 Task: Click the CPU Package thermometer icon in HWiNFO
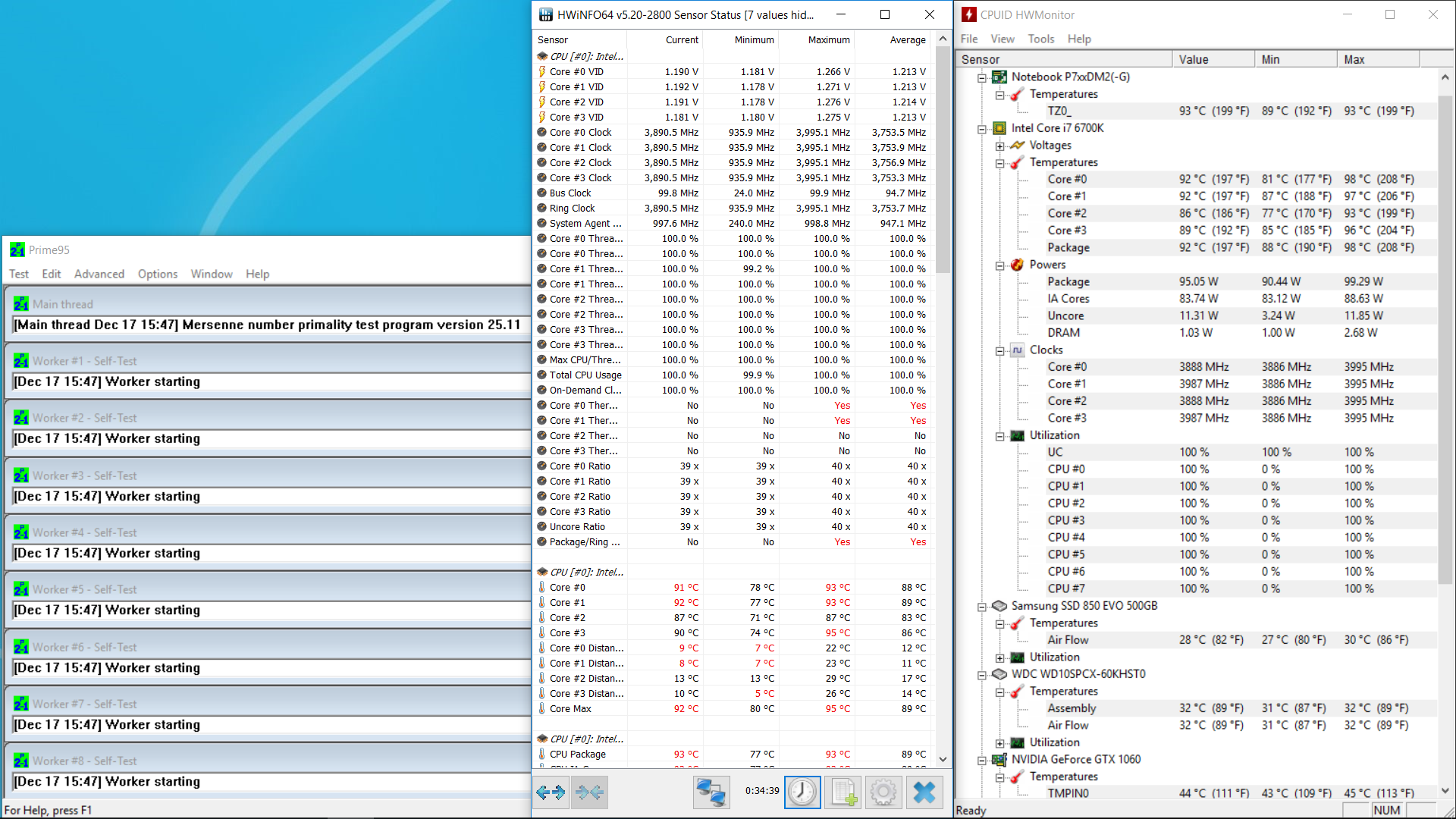tap(542, 754)
